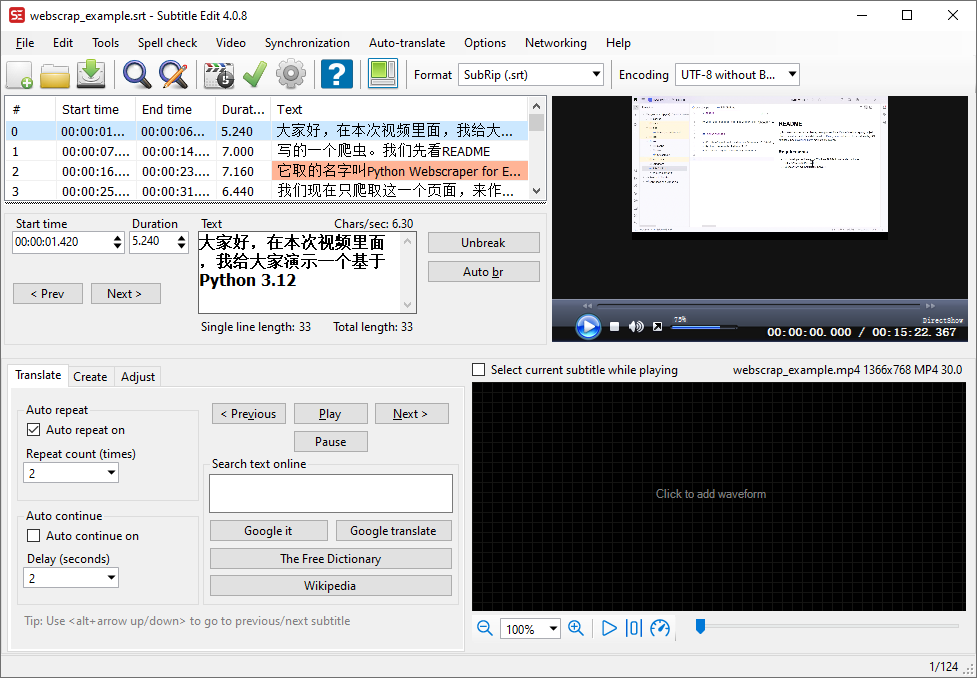Open a subtitle file via the folder icon
The width and height of the screenshot is (977, 678).
[55, 74]
